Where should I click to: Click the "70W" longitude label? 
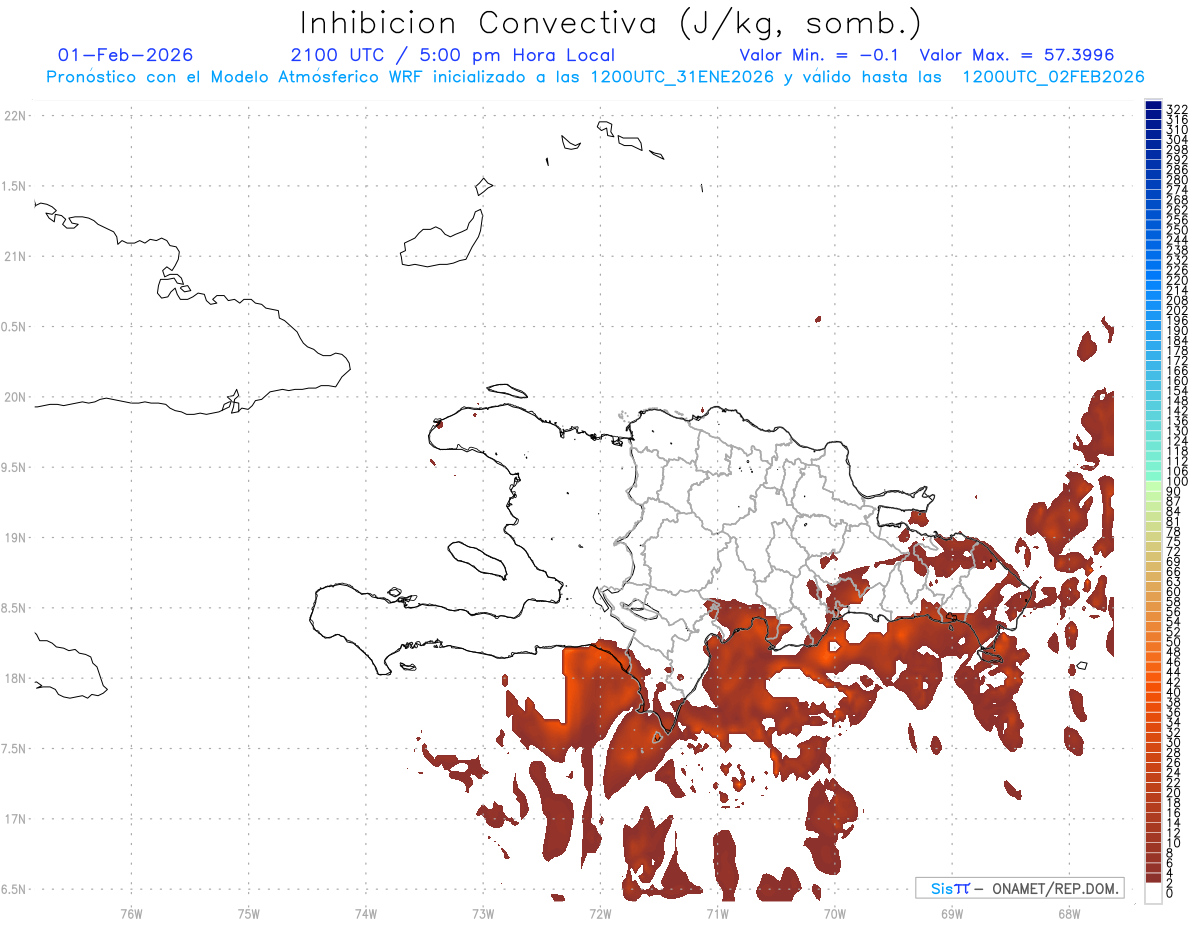835,913
